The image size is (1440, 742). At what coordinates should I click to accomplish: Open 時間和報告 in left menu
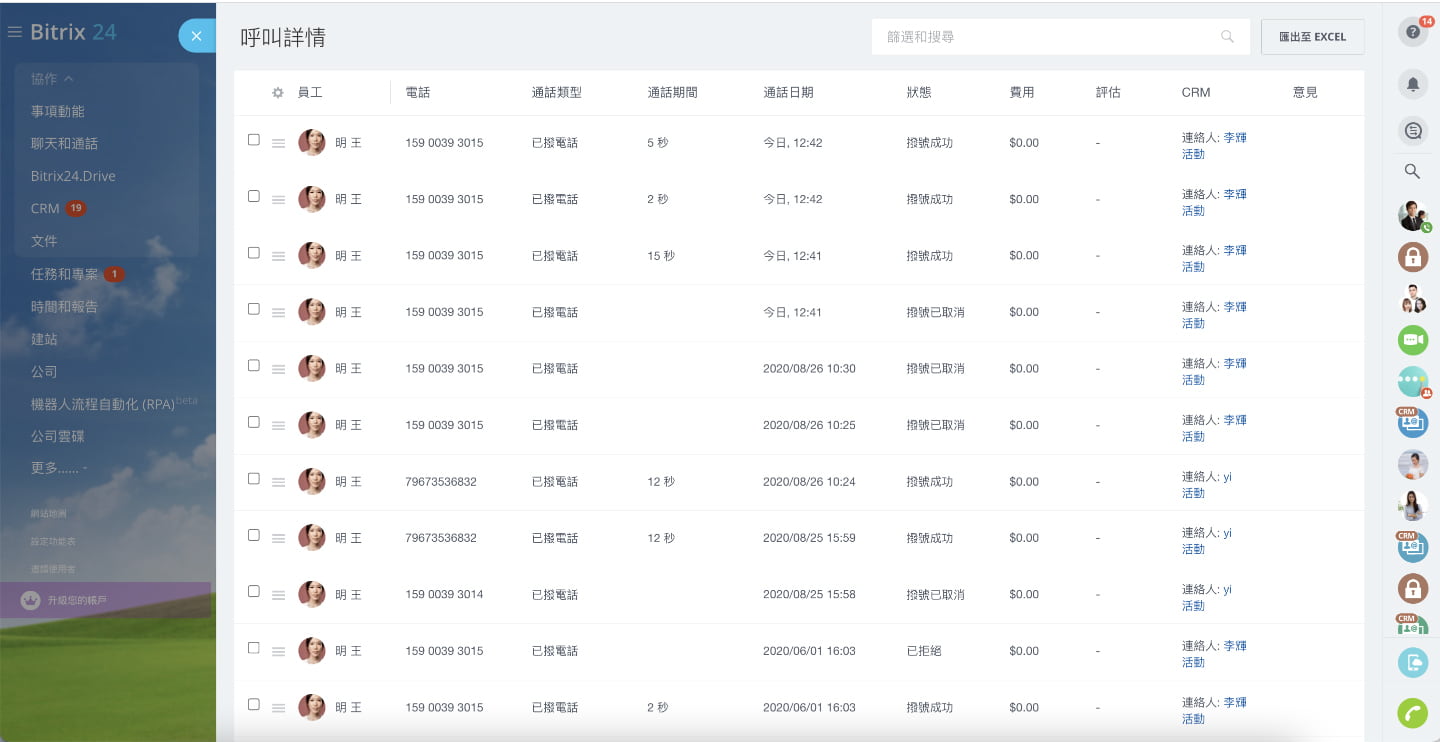(64, 307)
